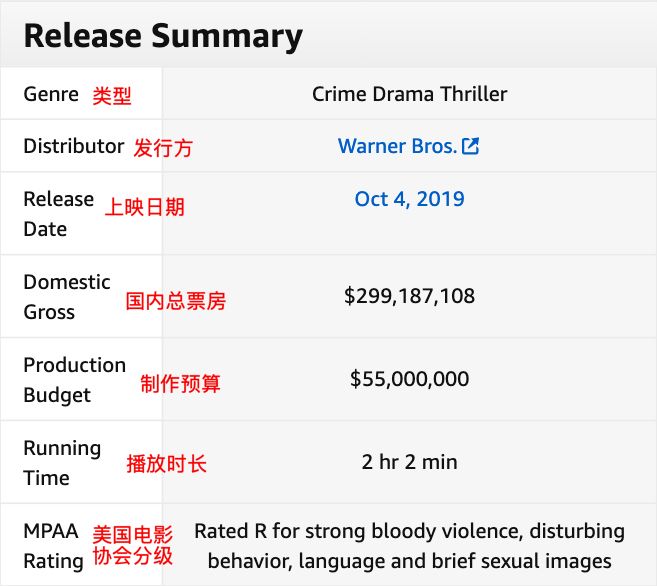Click the red 发行方 annotation beside Distributor

coord(163,148)
